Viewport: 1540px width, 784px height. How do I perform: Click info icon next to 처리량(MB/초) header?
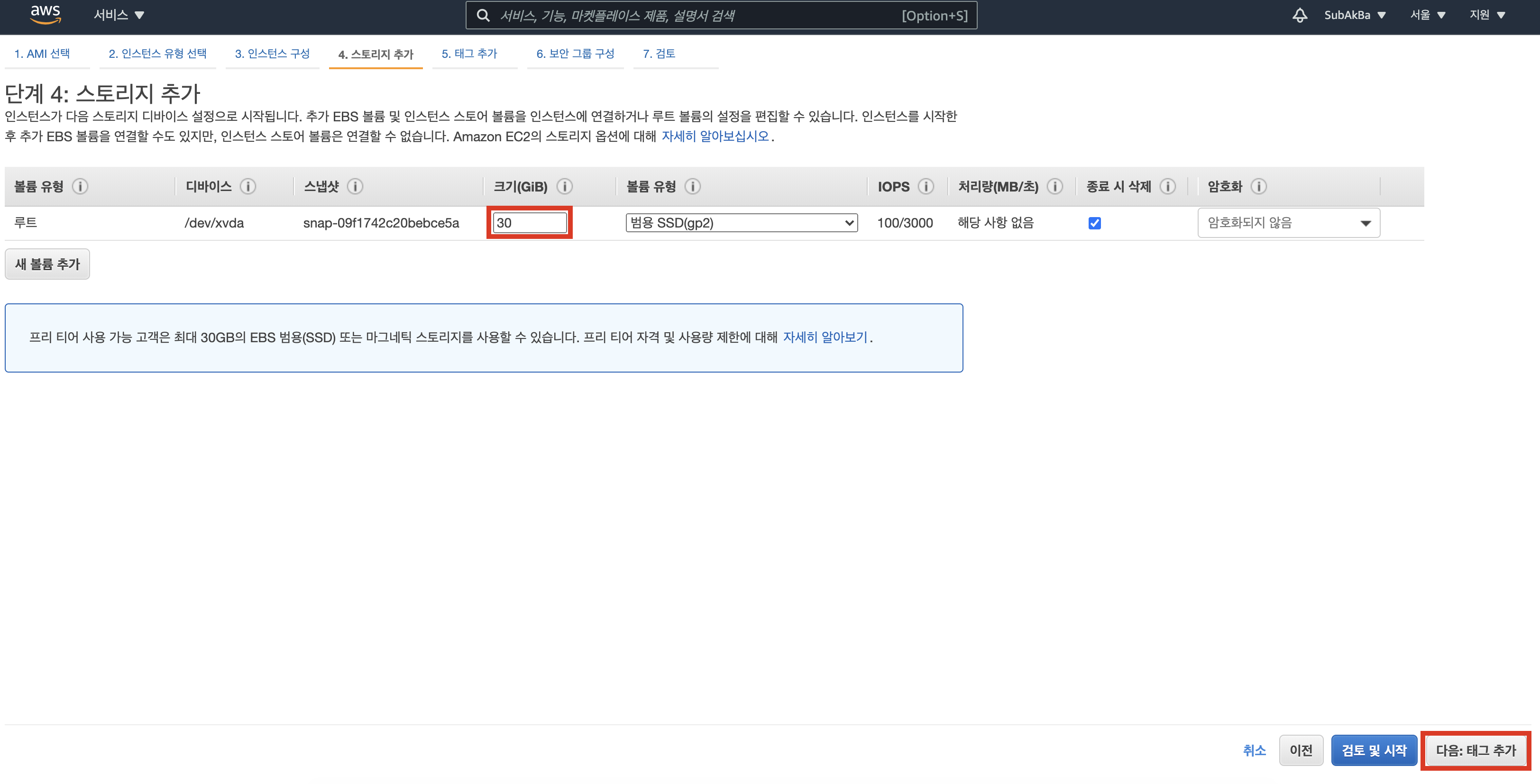[x=1054, y=186]
